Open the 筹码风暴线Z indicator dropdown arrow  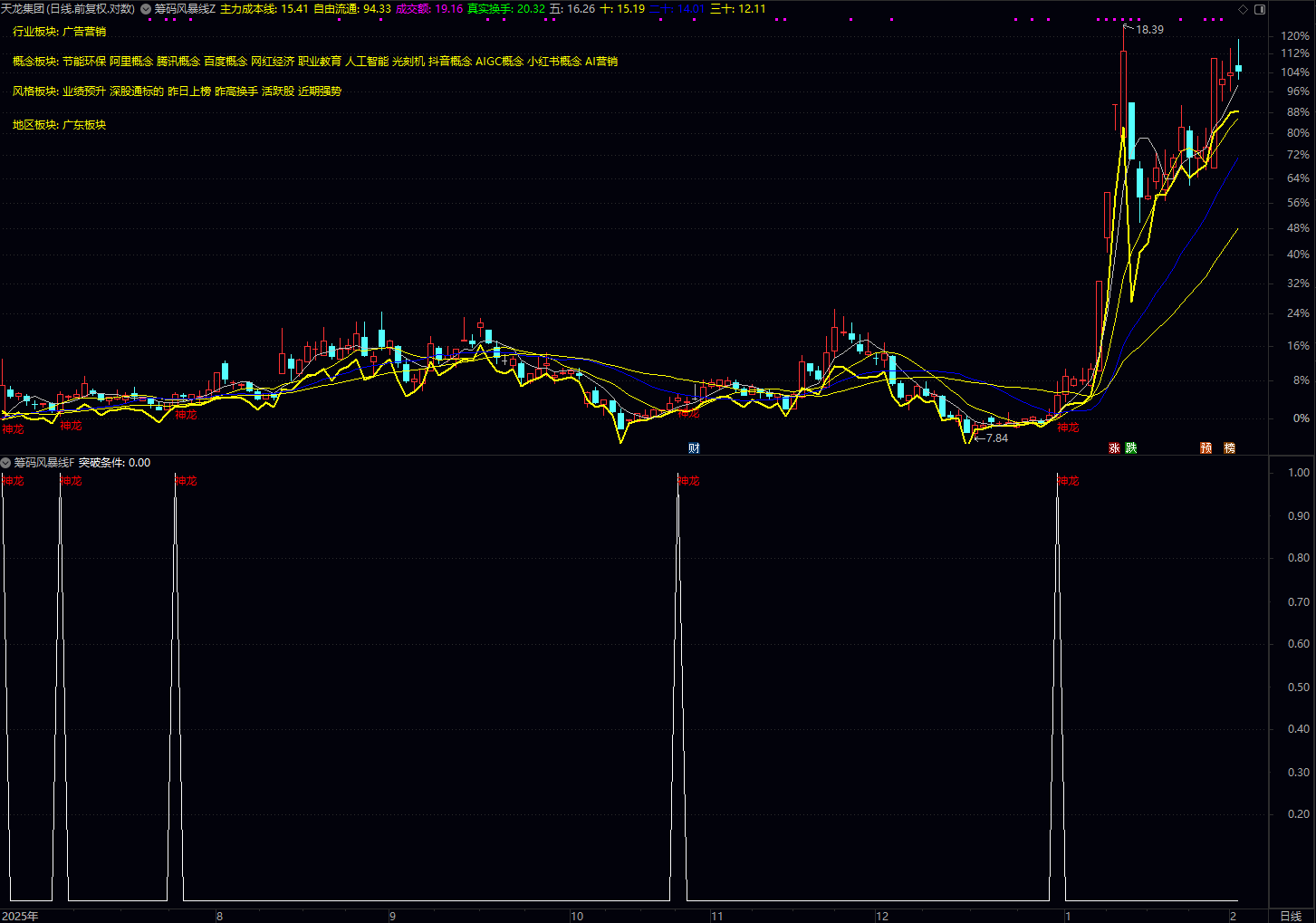click(146, 9)
